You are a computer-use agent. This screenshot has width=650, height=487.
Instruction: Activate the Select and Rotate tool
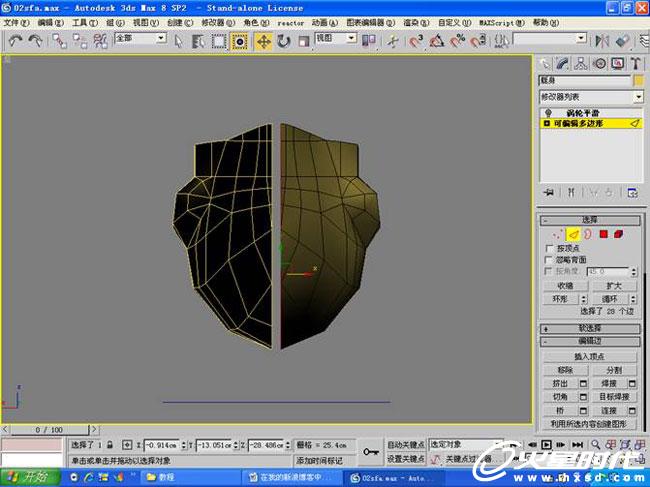coord(284,41)
